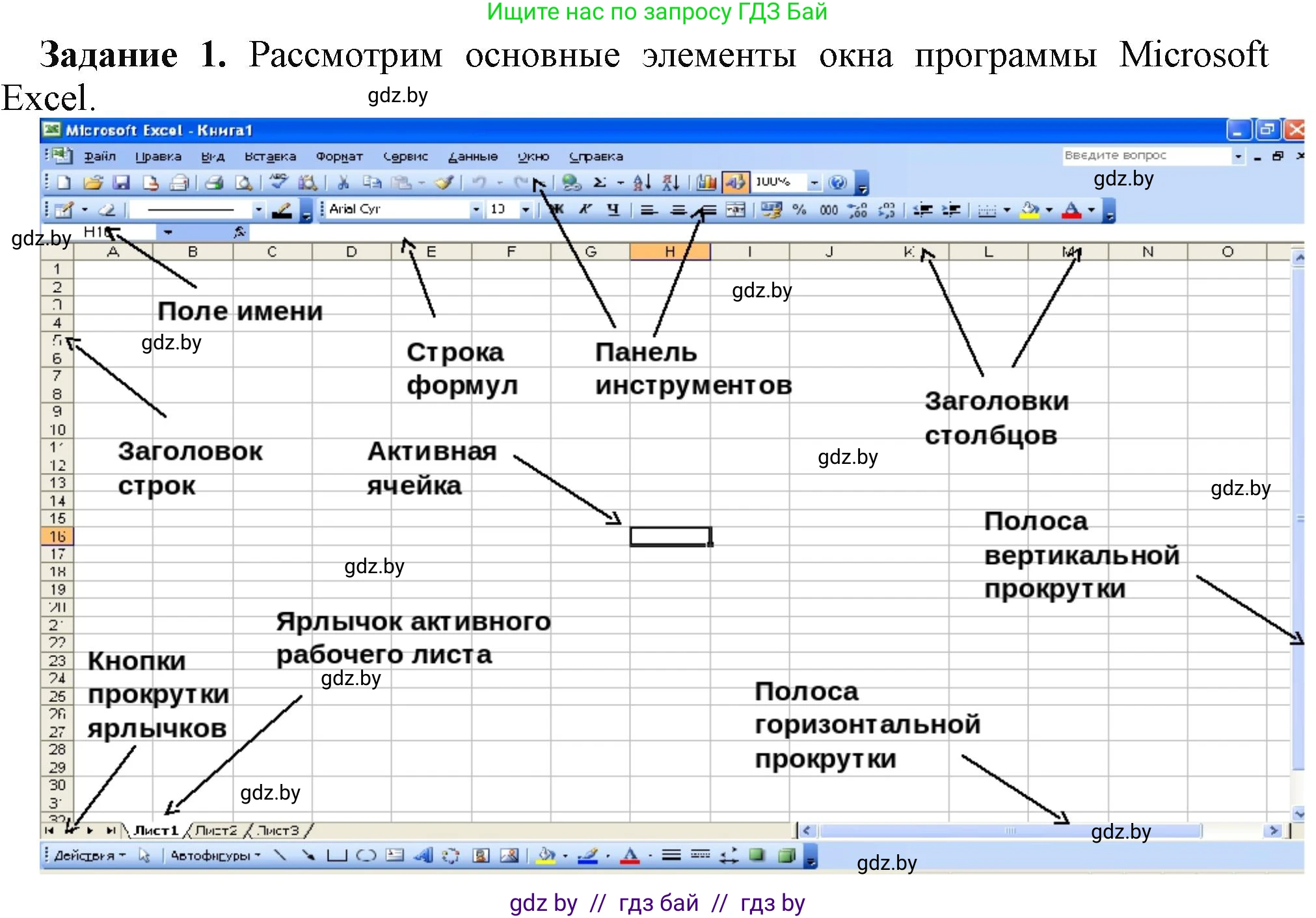The image size is (1316, 918).
Task: Click the Line Color brush in drawing toolbar
Action: [x=587, y=856]
